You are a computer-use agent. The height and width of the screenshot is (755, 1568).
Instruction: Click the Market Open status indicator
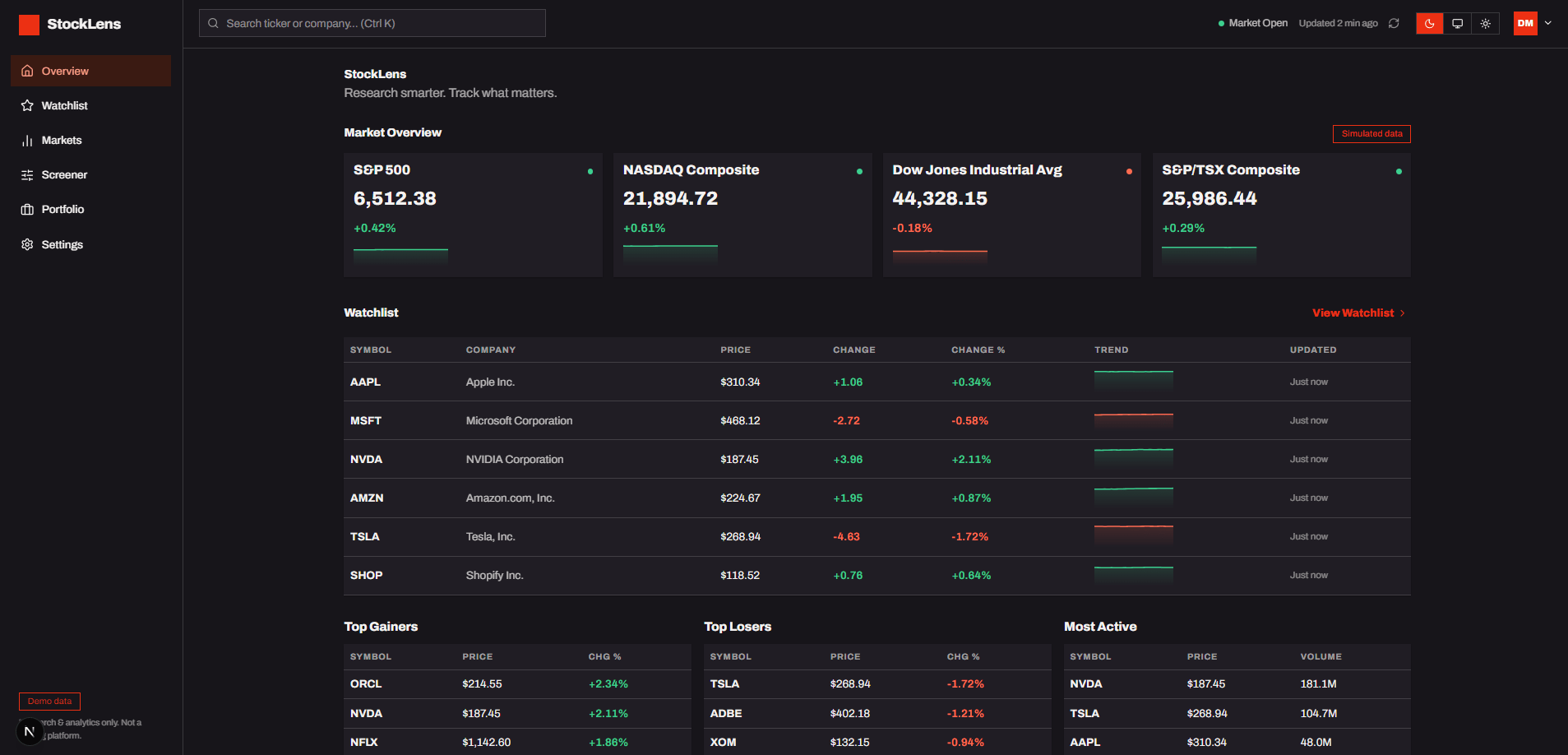(x=1253, y=23)
